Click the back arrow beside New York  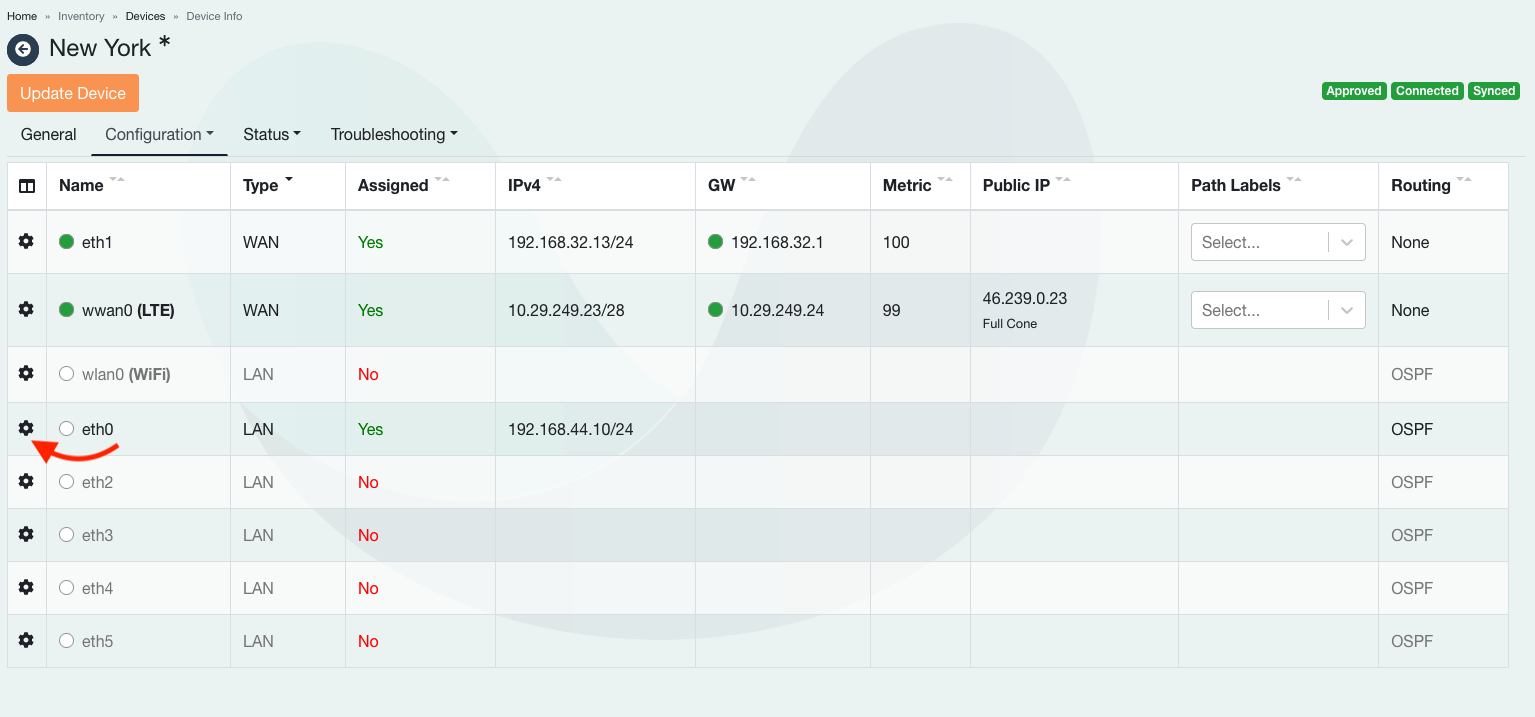click(23, 49)
